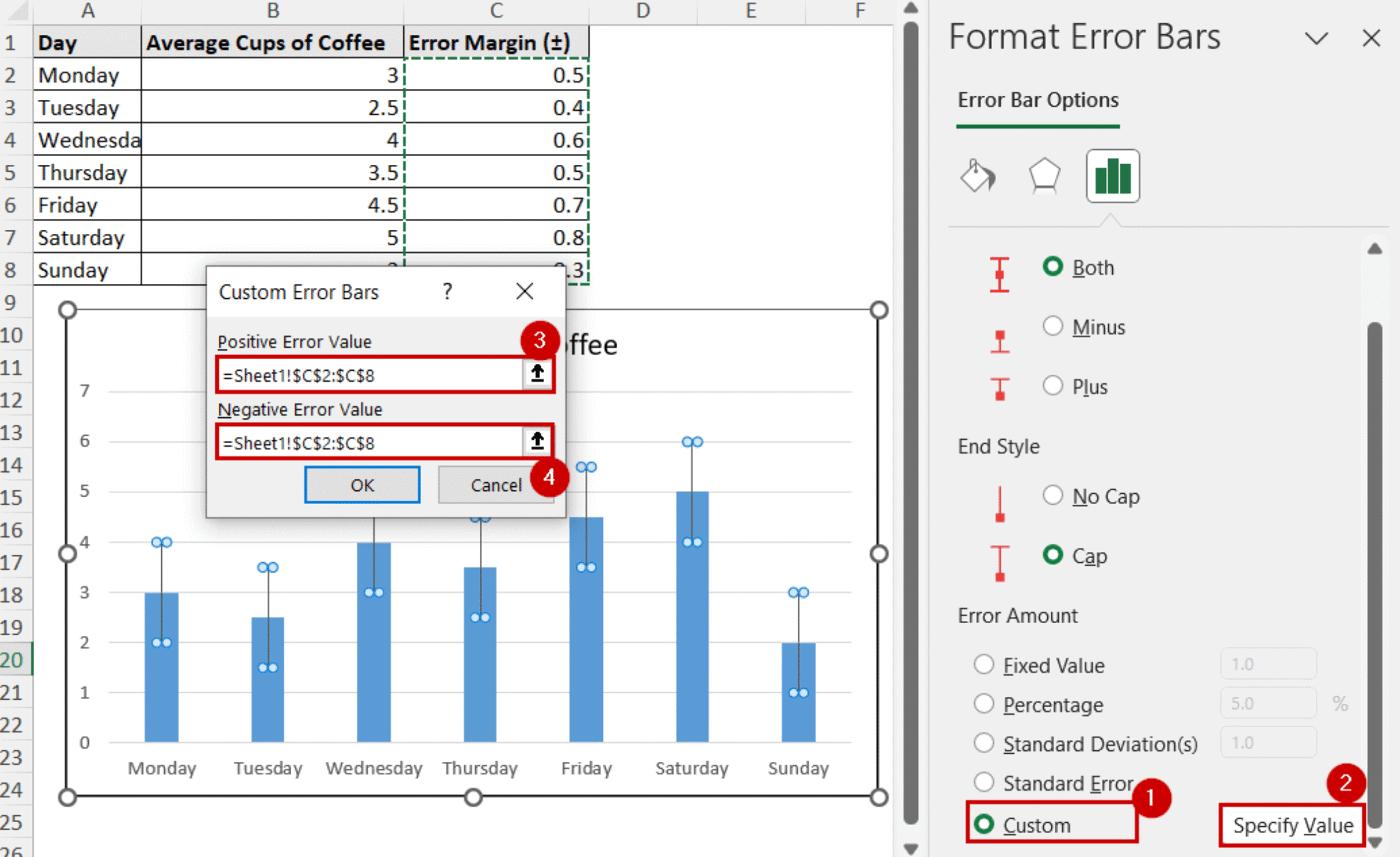
Task: Enable the Plus error direction
Action: (1053, 385)
